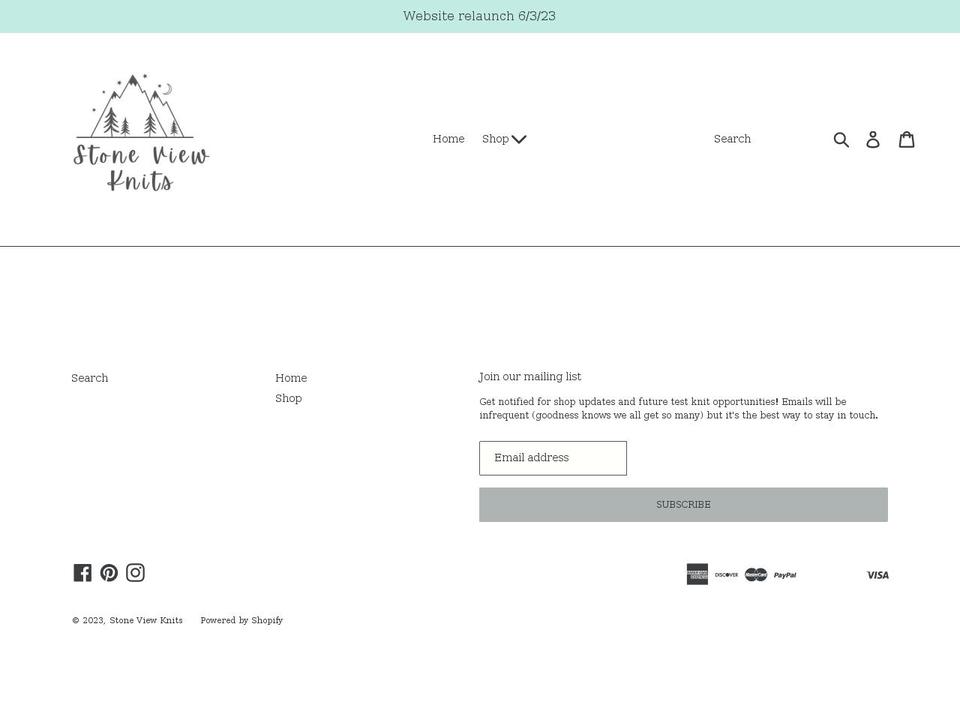Click the PayPal payment icon
The width and height of the screenshot is (960, 720).
click(x=786, y=575)
